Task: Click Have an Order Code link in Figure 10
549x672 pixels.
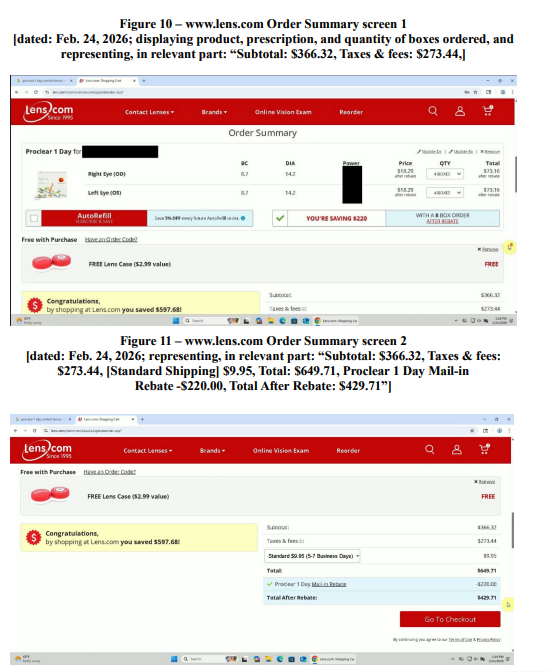Action: 111,240
